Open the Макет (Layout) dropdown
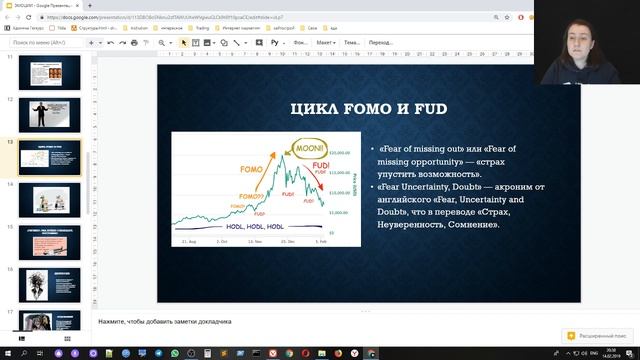Image resolution: width=640 pixels, height=360 pixels. [x=326, y=43]
